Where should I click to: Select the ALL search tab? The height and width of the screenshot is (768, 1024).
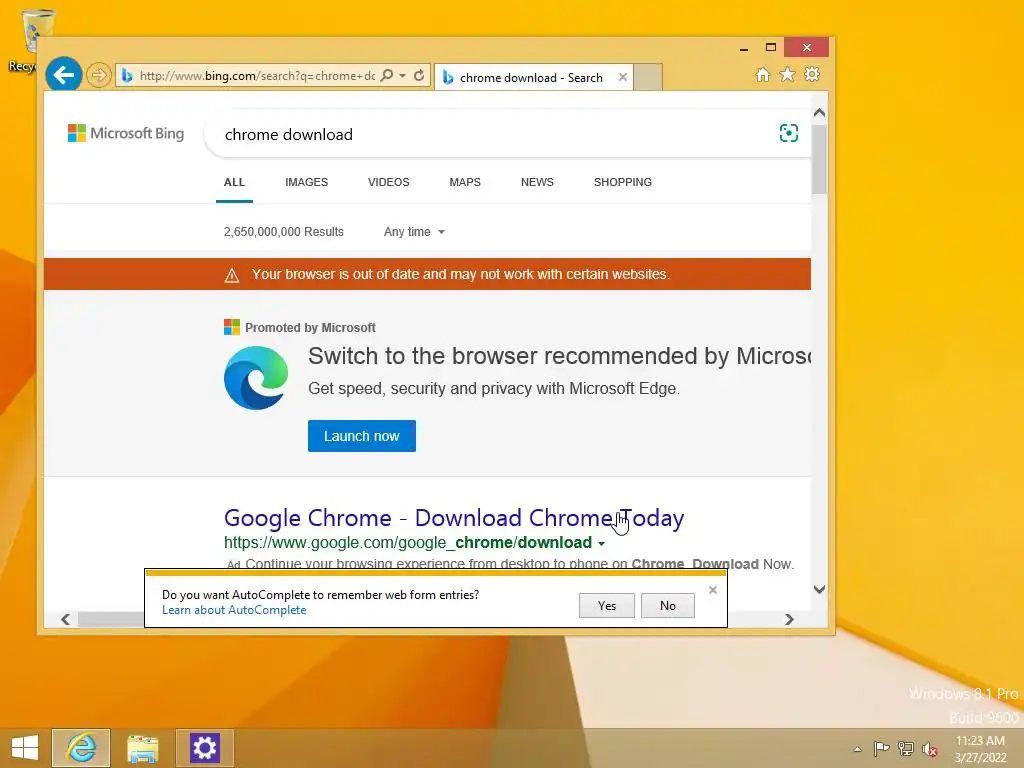coord(234,182)
